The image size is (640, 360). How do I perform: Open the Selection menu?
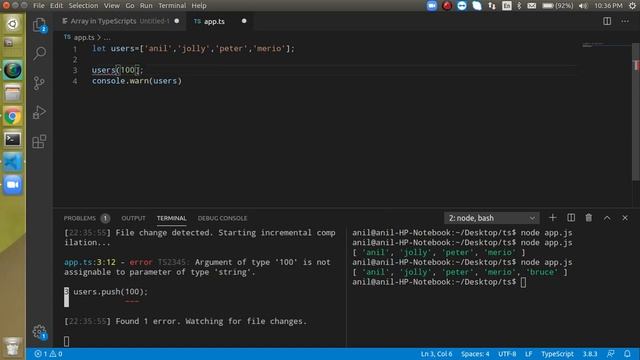pos(83,6)
